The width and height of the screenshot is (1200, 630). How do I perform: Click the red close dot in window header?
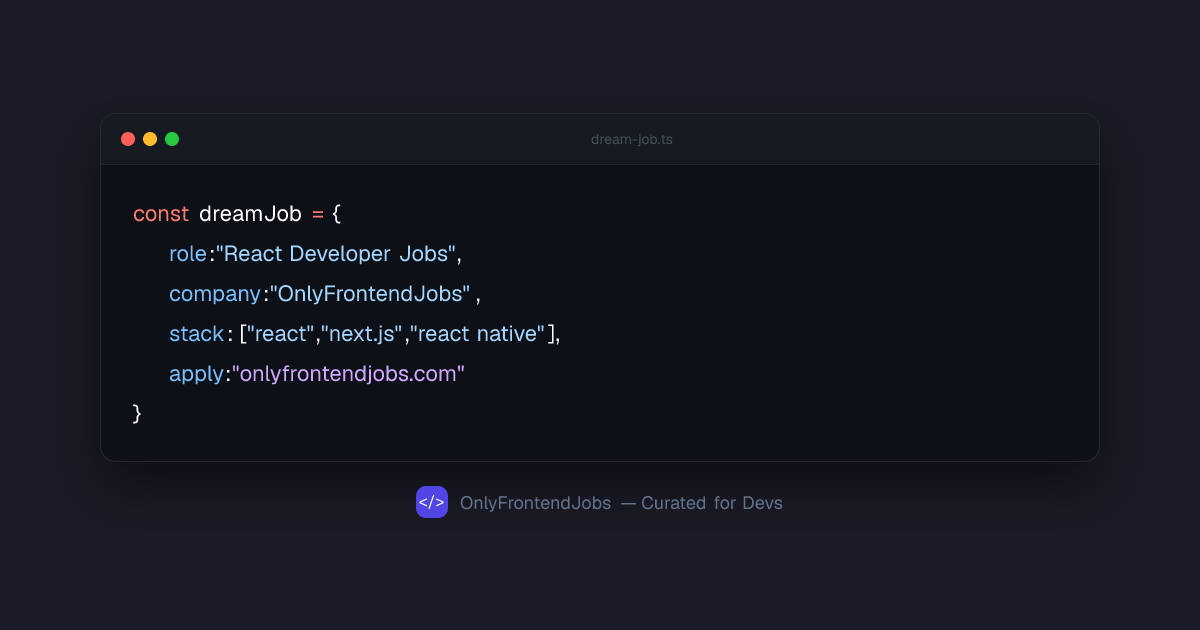[128, 139]
